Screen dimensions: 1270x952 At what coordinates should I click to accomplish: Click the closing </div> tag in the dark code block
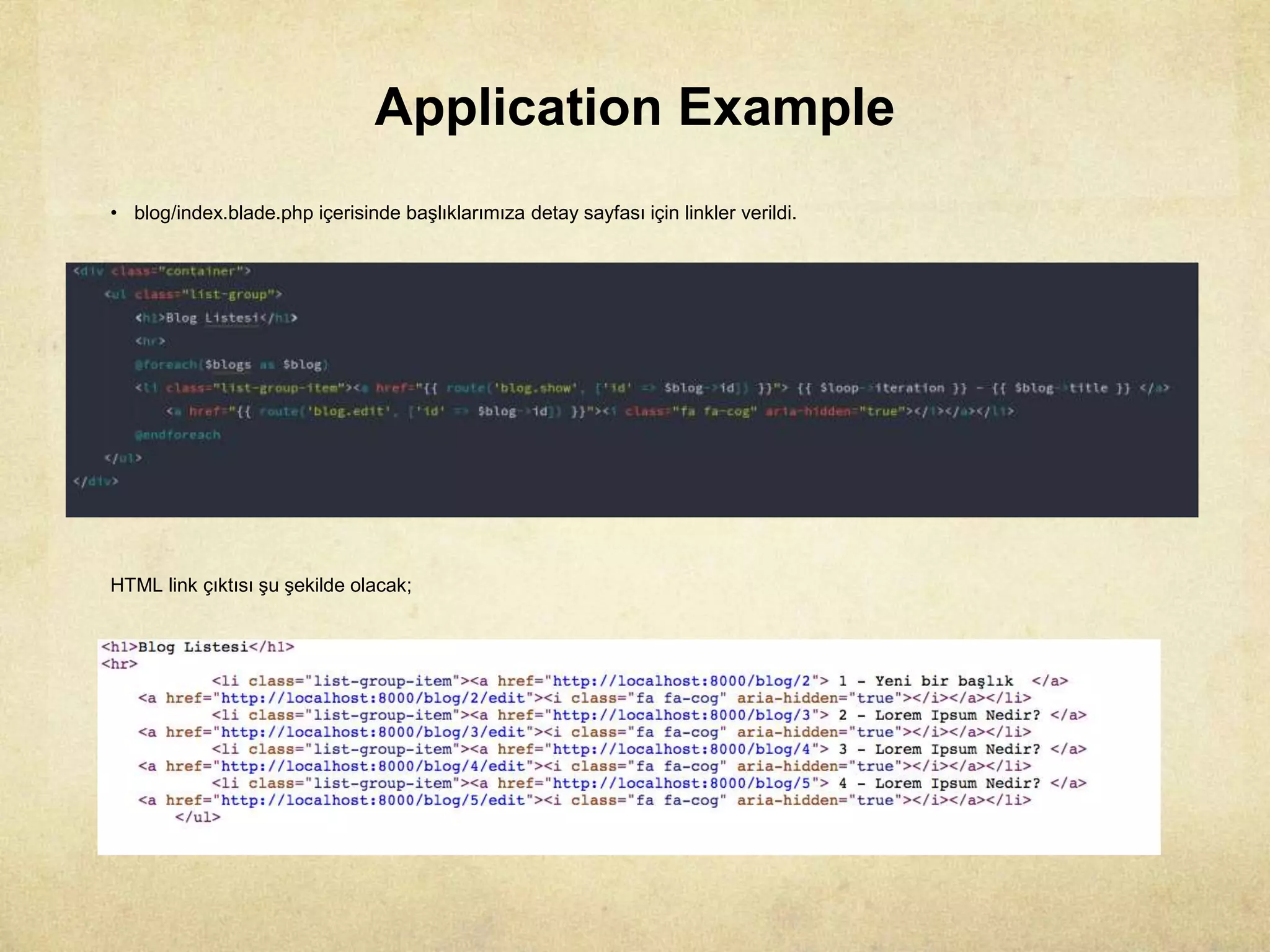[x=95, y=481]
